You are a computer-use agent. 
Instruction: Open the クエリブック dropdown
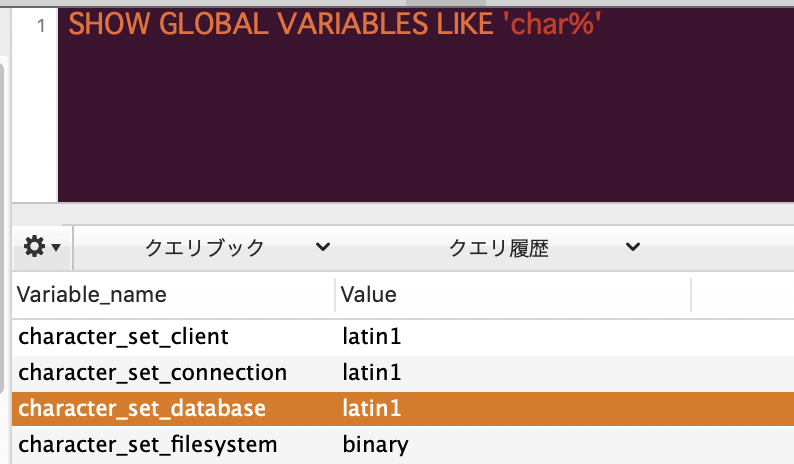237,247
